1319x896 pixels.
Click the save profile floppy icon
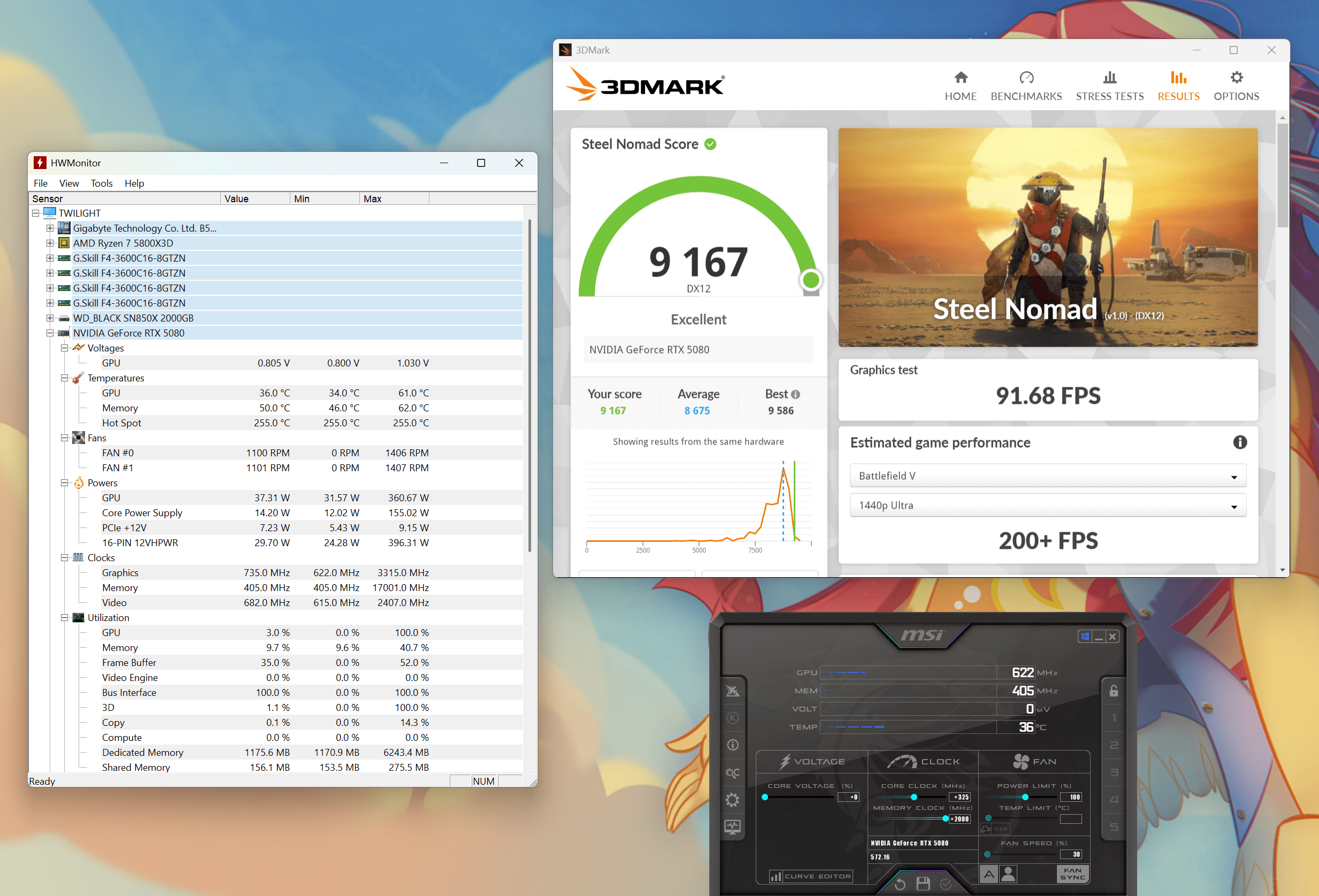click(923, 884)
